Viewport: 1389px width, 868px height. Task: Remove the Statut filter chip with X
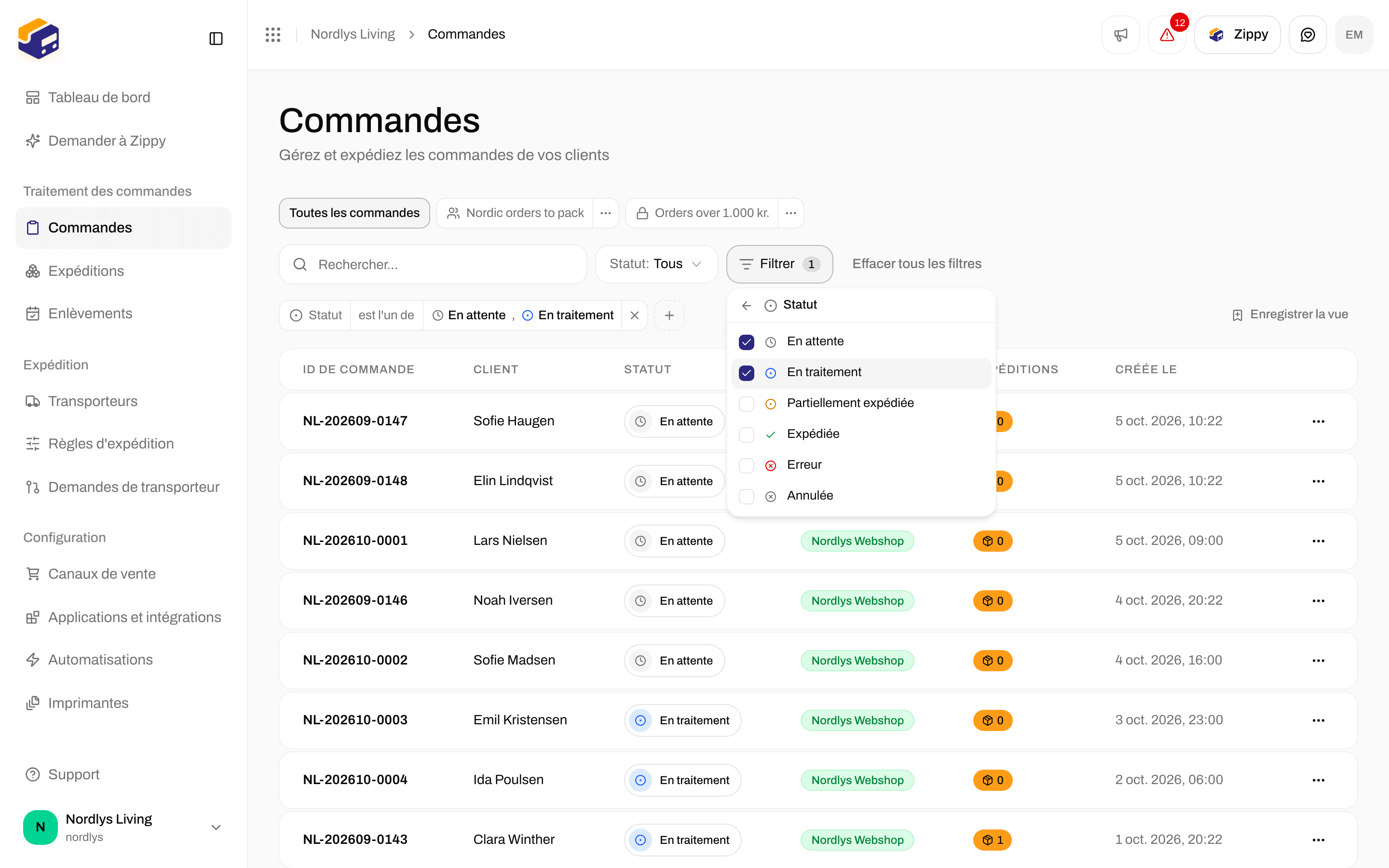pos(635,315)
